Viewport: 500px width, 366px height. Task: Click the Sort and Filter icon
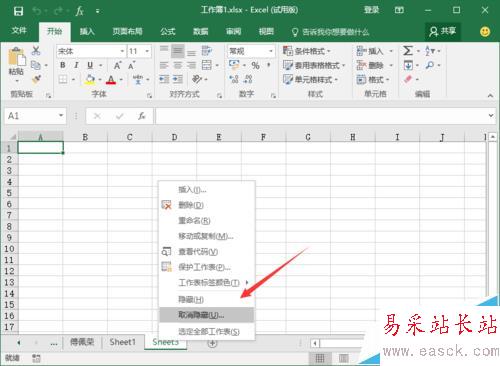point(430,51)
